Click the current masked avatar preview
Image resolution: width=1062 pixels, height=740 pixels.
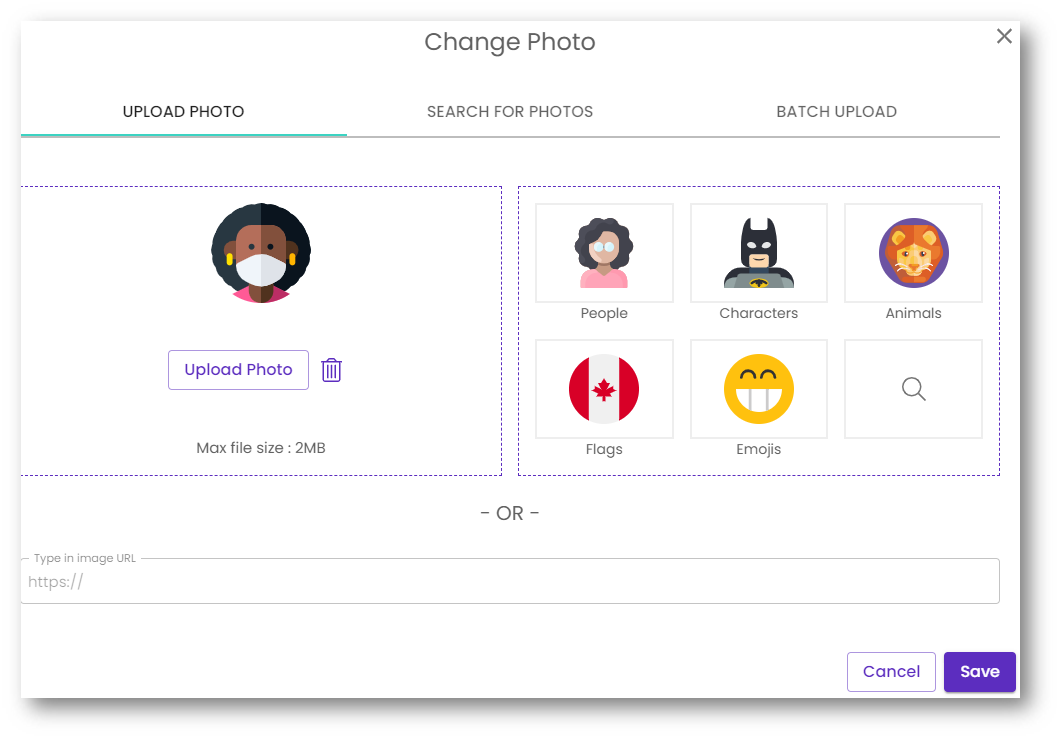coord(261,253)
